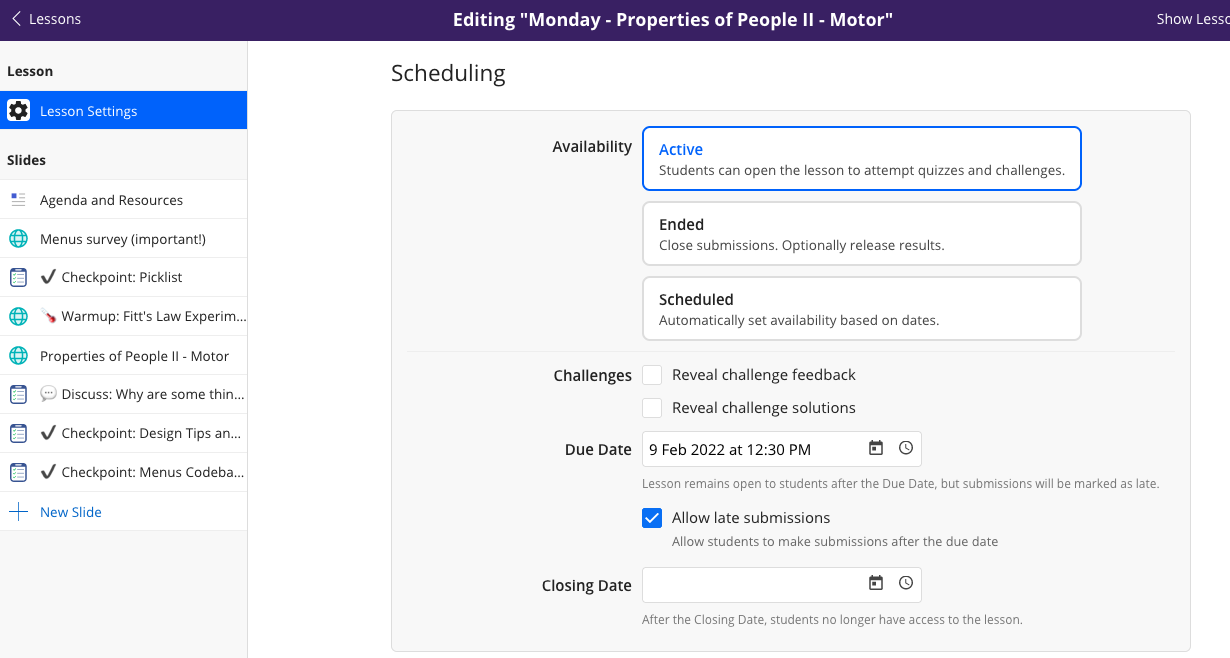Screen dimensions: 1230x658
Task: Select the Scheduled availability option
Action: [x=861, y=309]
